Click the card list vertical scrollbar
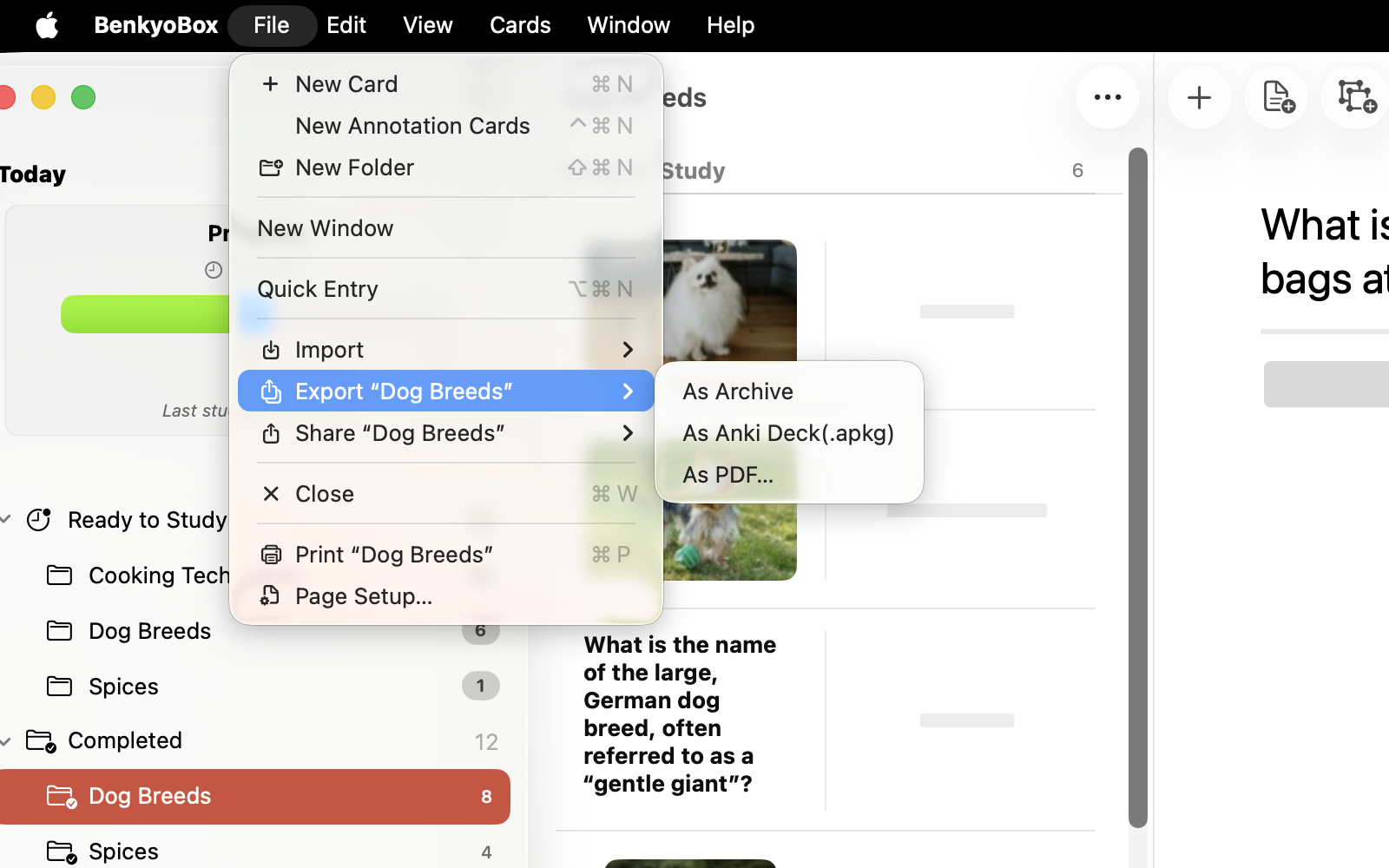 coord(1138,488)
